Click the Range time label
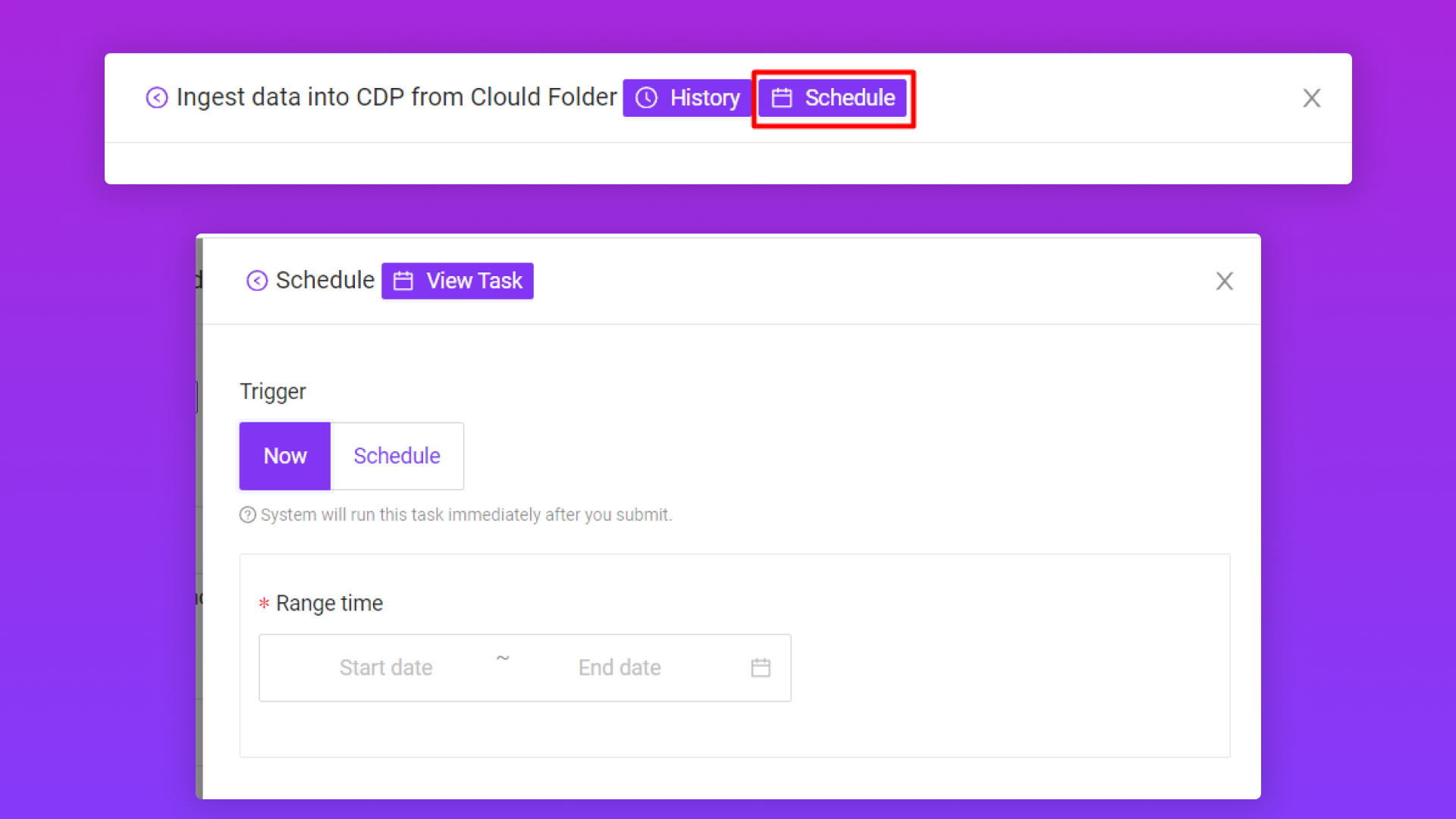1456x819 pixels. coord(329,603)
